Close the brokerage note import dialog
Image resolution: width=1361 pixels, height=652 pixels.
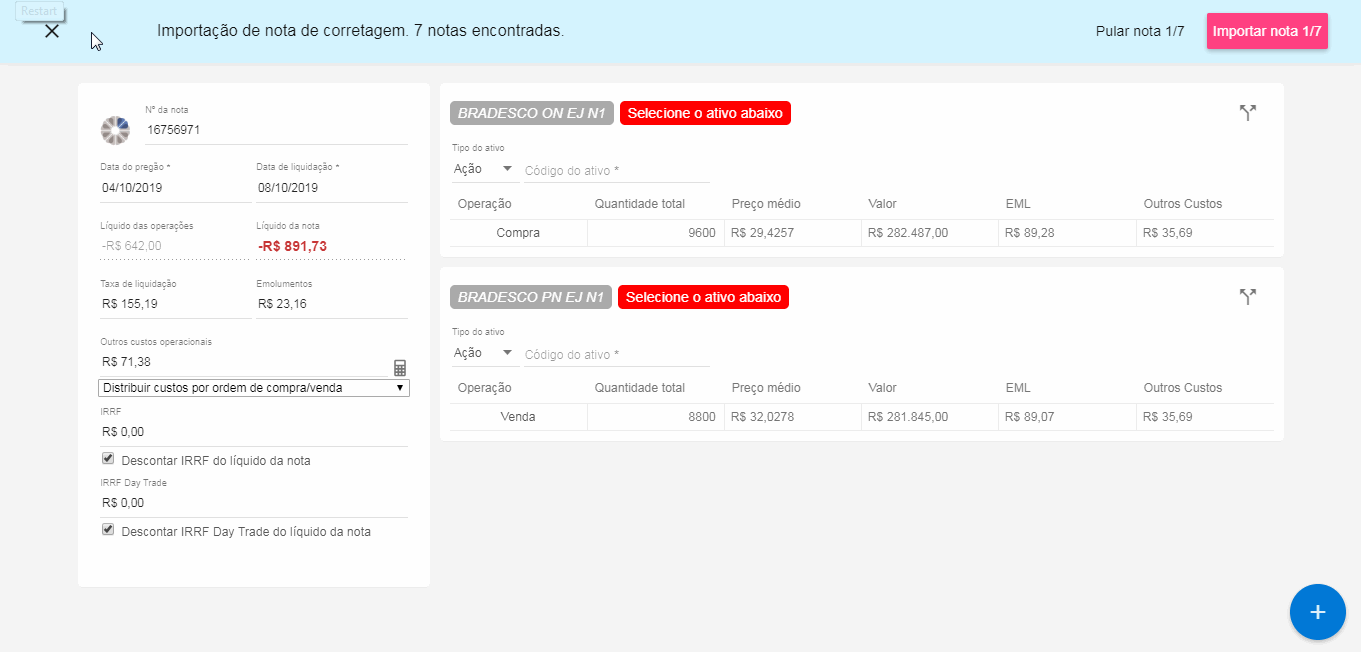click(52, 31)
